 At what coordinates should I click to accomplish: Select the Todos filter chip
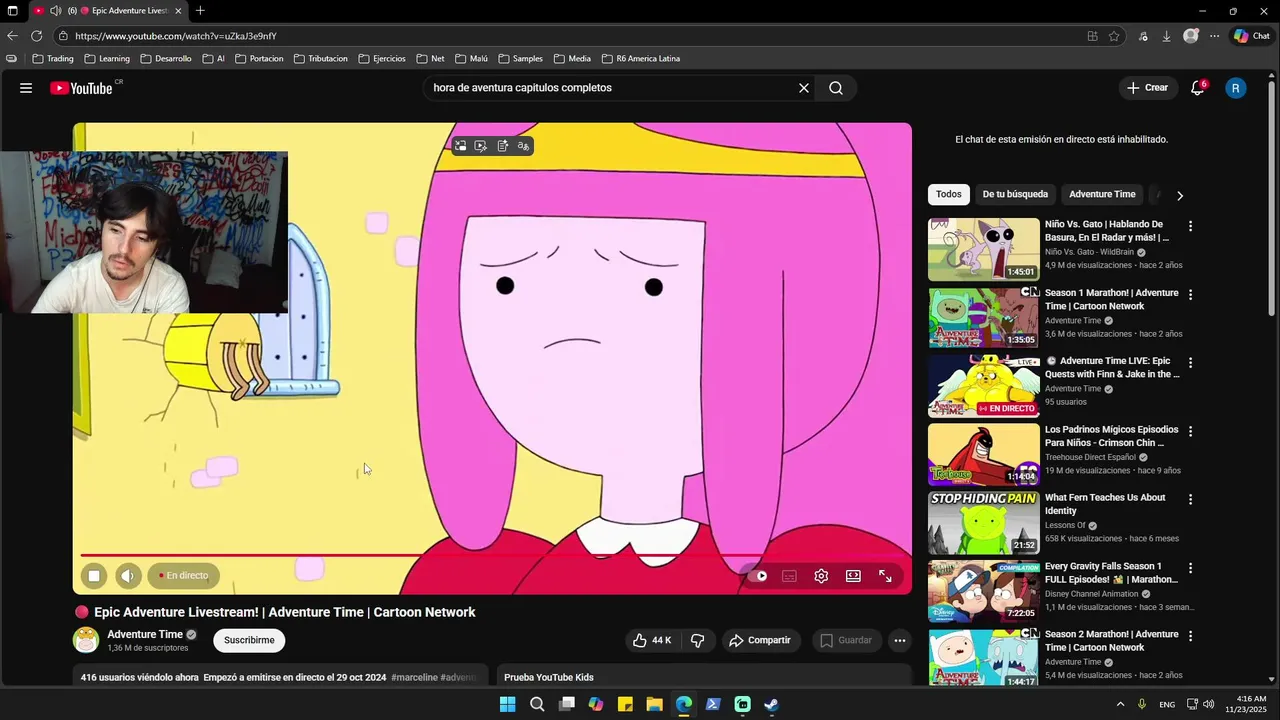coord(949,194)
